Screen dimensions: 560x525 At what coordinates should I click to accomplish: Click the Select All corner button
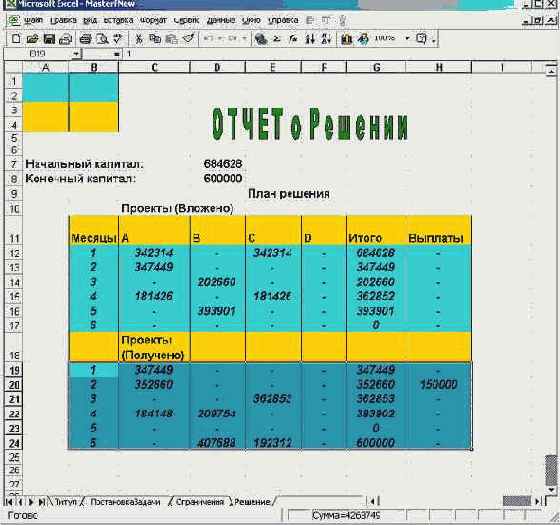point(14,68)
